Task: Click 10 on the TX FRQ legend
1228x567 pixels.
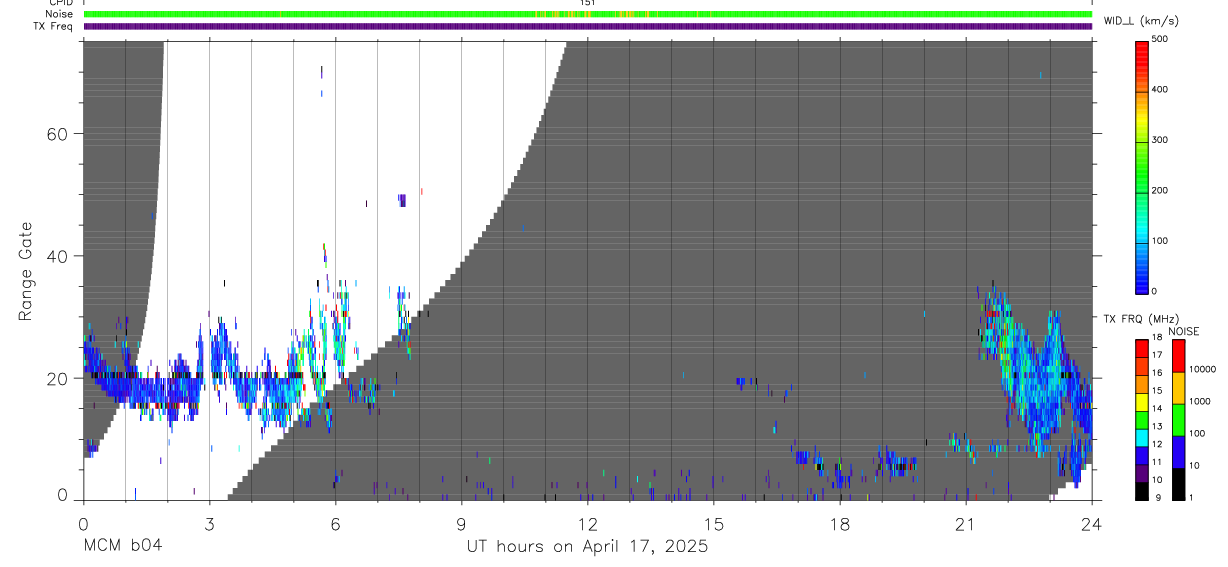Action: [x=1157, y=479]
